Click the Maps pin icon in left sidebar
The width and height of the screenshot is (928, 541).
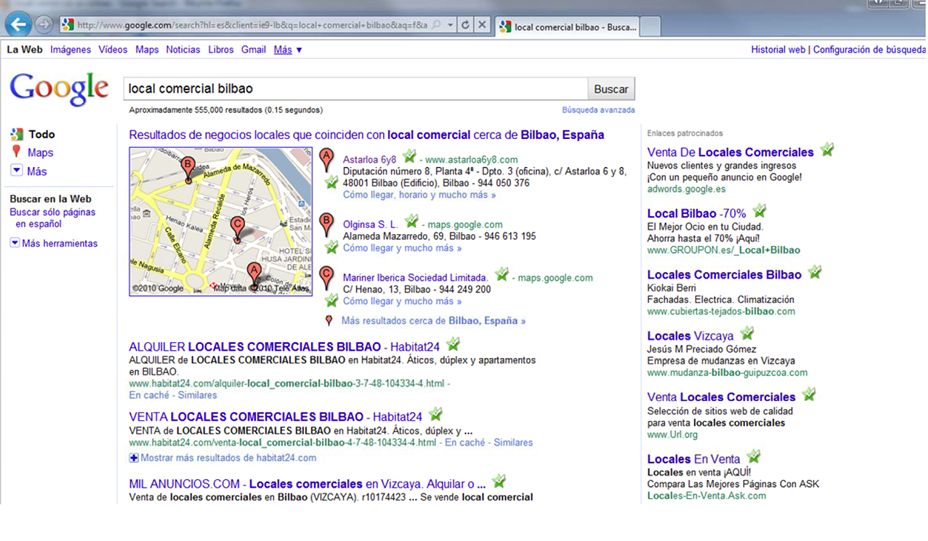pyautogui.click(x=17, y=152)
